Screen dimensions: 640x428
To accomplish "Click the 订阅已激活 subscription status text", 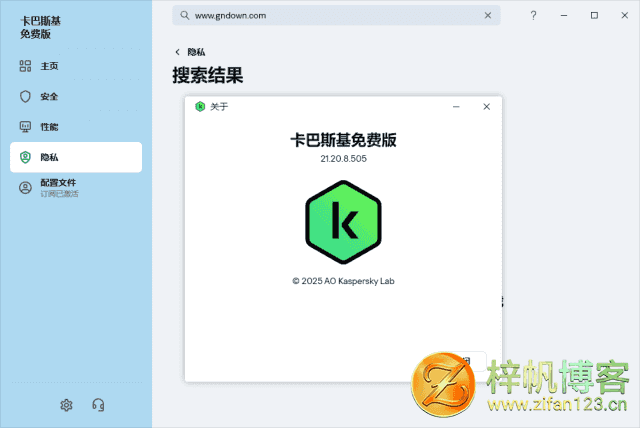I will pyautogui.click(x=60, y=194).
